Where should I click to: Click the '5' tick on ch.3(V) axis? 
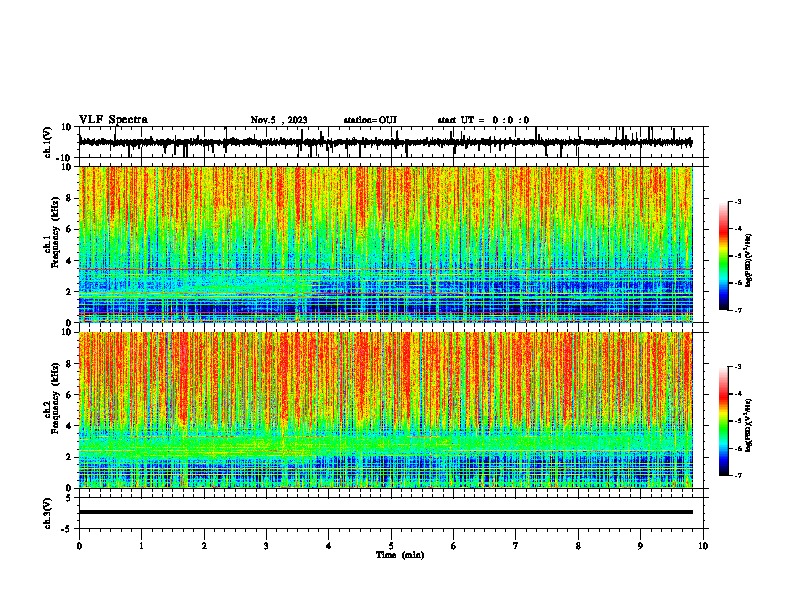click(x=70, y=498)
